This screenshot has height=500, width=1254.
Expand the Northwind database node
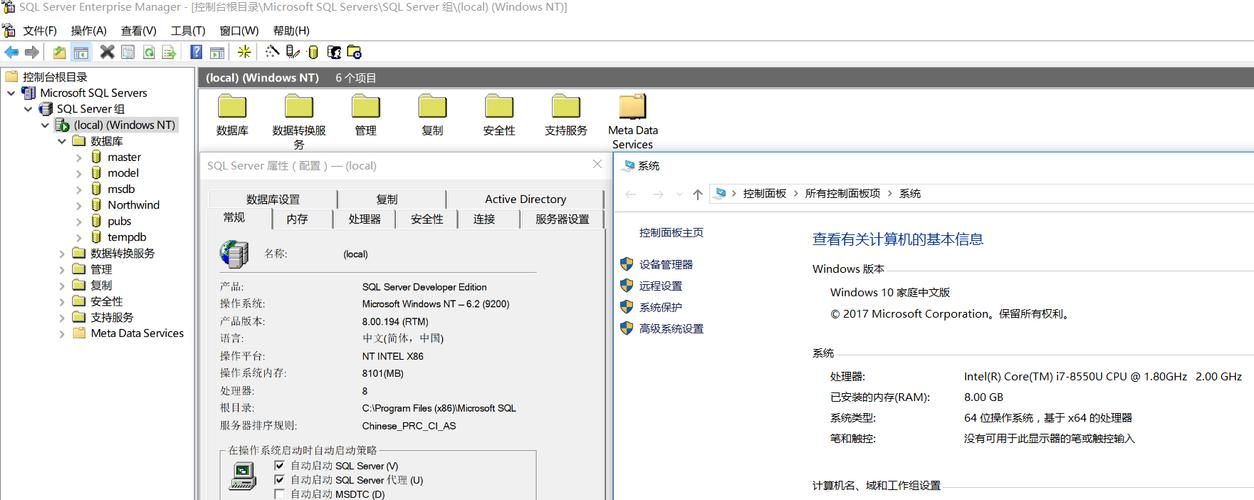click(x=79, y=205)
